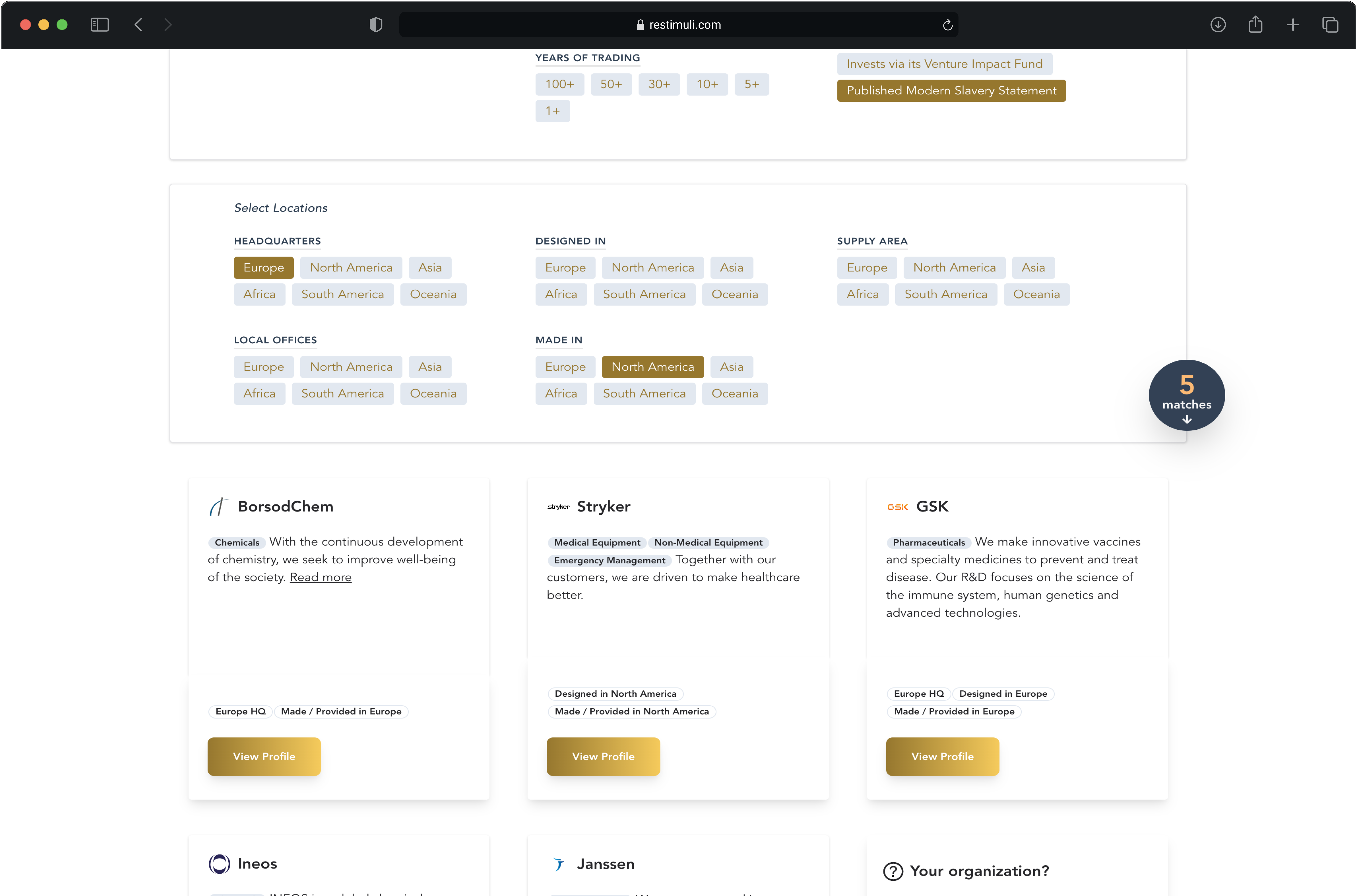Deselect North America under Made In

click(x=652, y=367)
